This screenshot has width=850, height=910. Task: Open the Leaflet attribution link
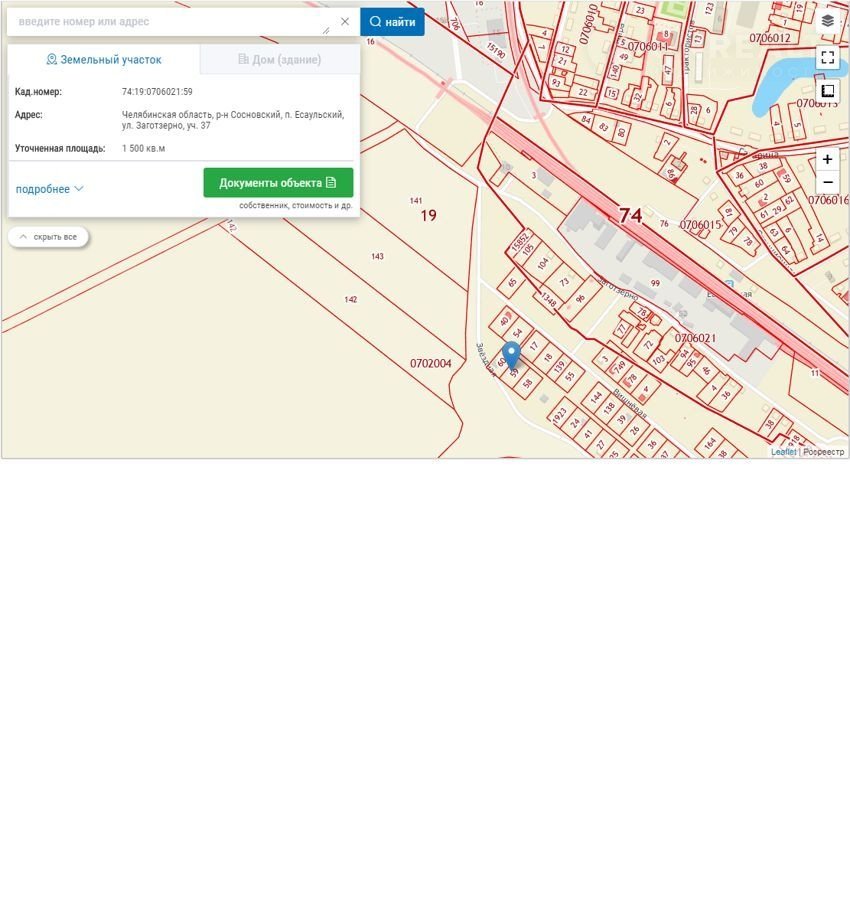[783, 452]
